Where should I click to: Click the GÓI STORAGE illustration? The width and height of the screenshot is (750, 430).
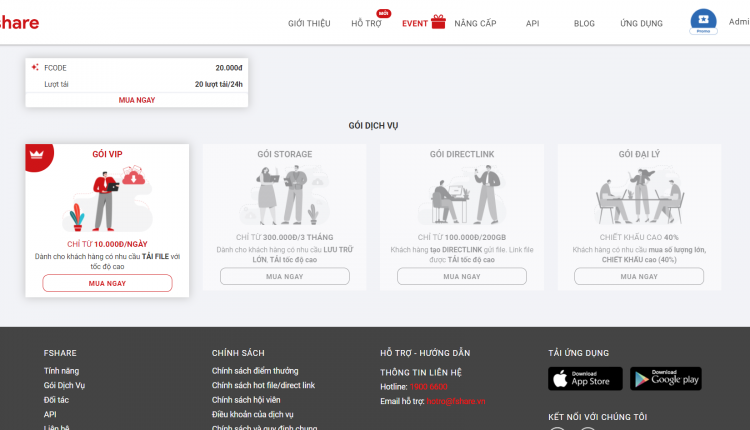[285, 195]
